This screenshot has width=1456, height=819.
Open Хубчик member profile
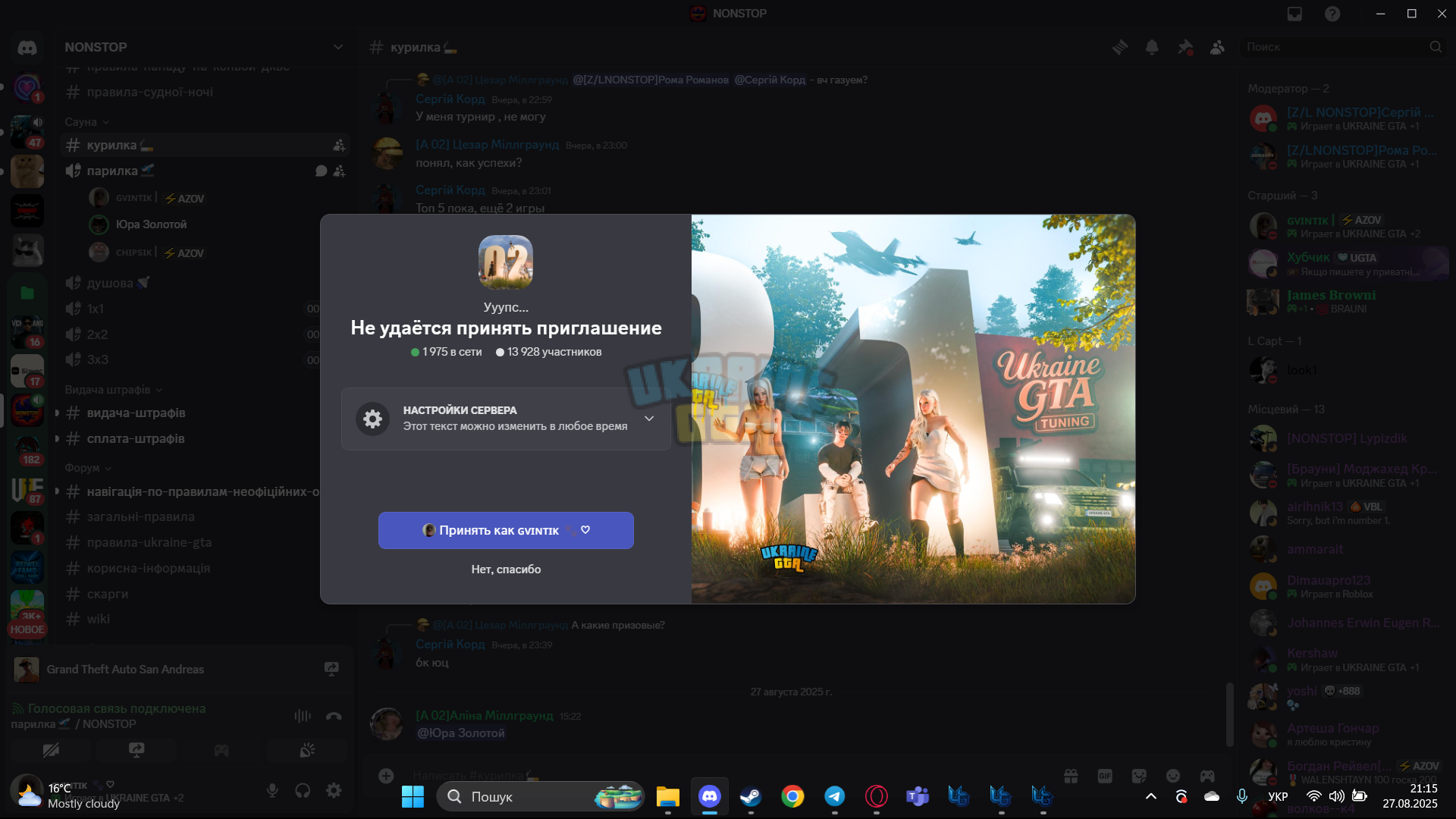[1347, 263]
